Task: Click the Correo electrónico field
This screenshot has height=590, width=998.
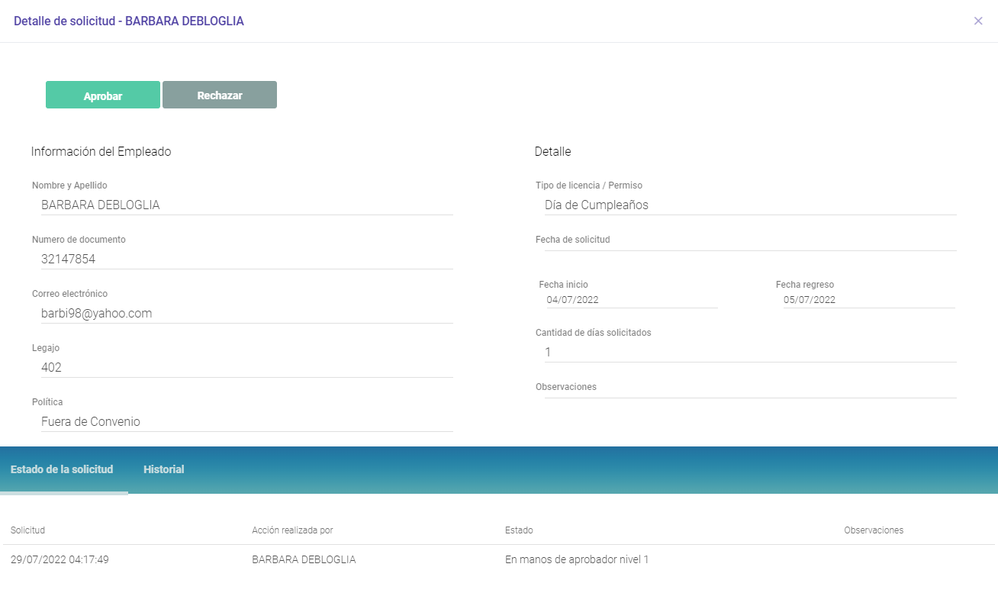Action: 247,313
